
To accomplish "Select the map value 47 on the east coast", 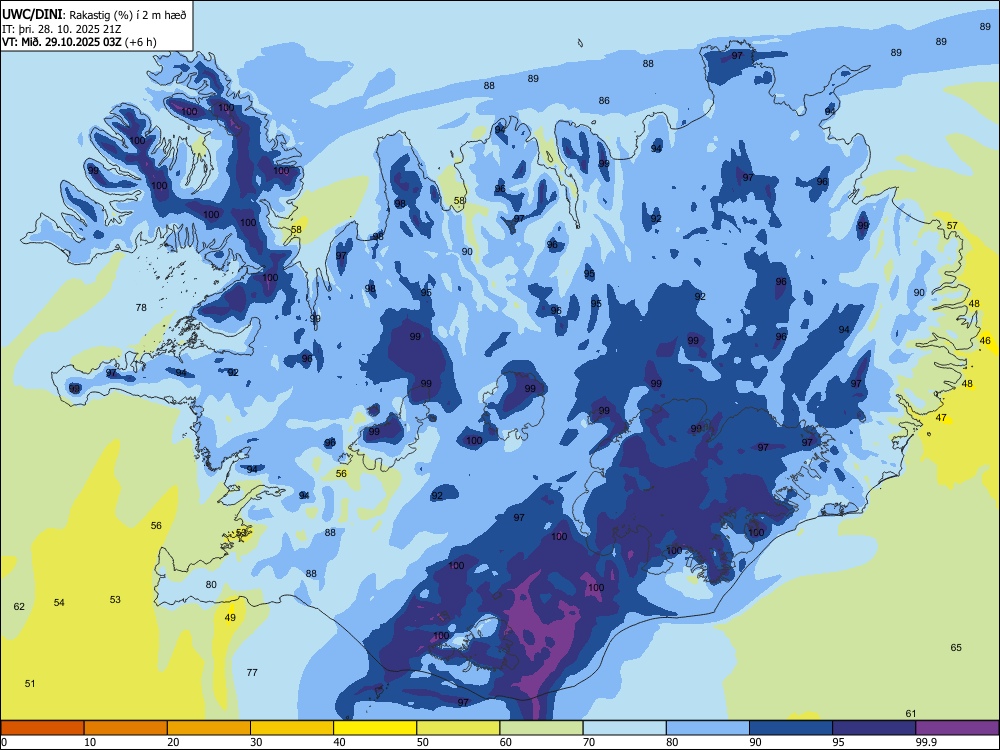I will 941,418.
